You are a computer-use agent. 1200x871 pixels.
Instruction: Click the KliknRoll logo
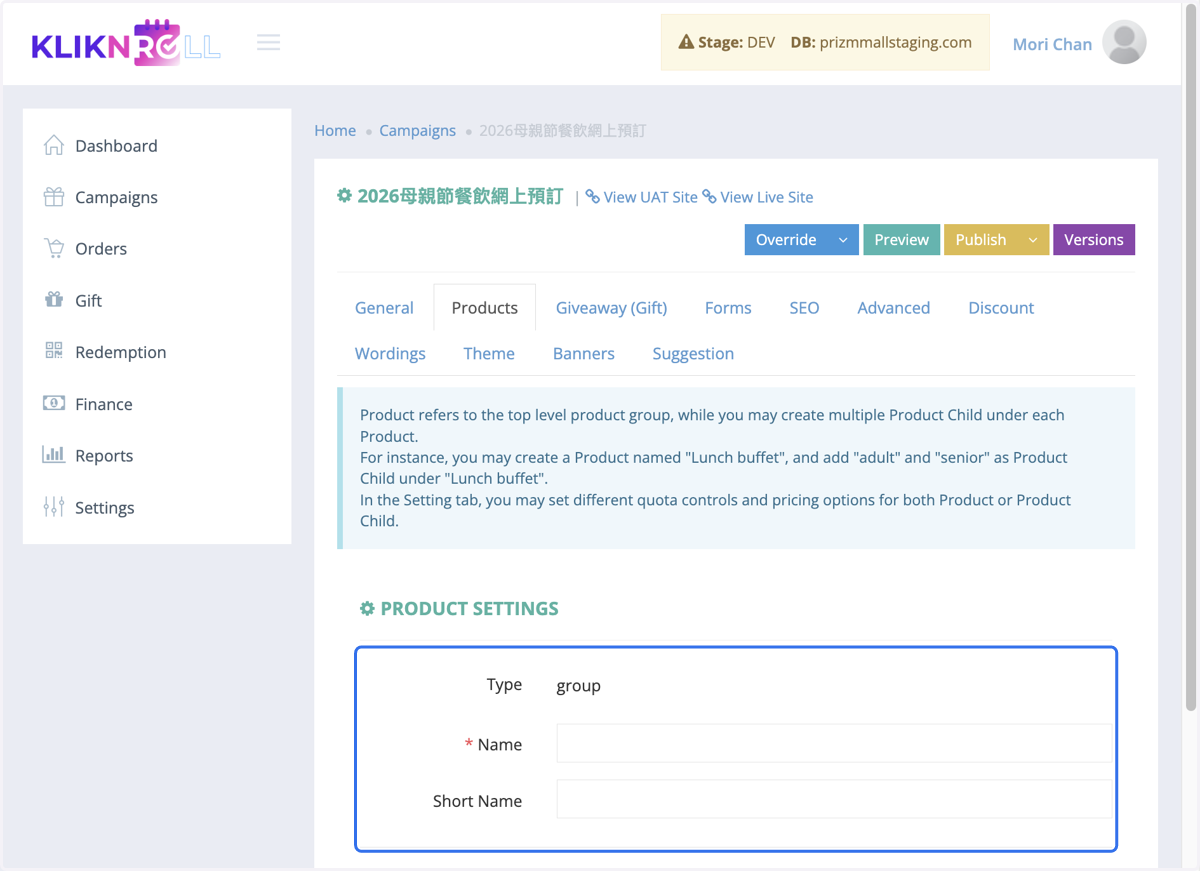tap(126, 43)
